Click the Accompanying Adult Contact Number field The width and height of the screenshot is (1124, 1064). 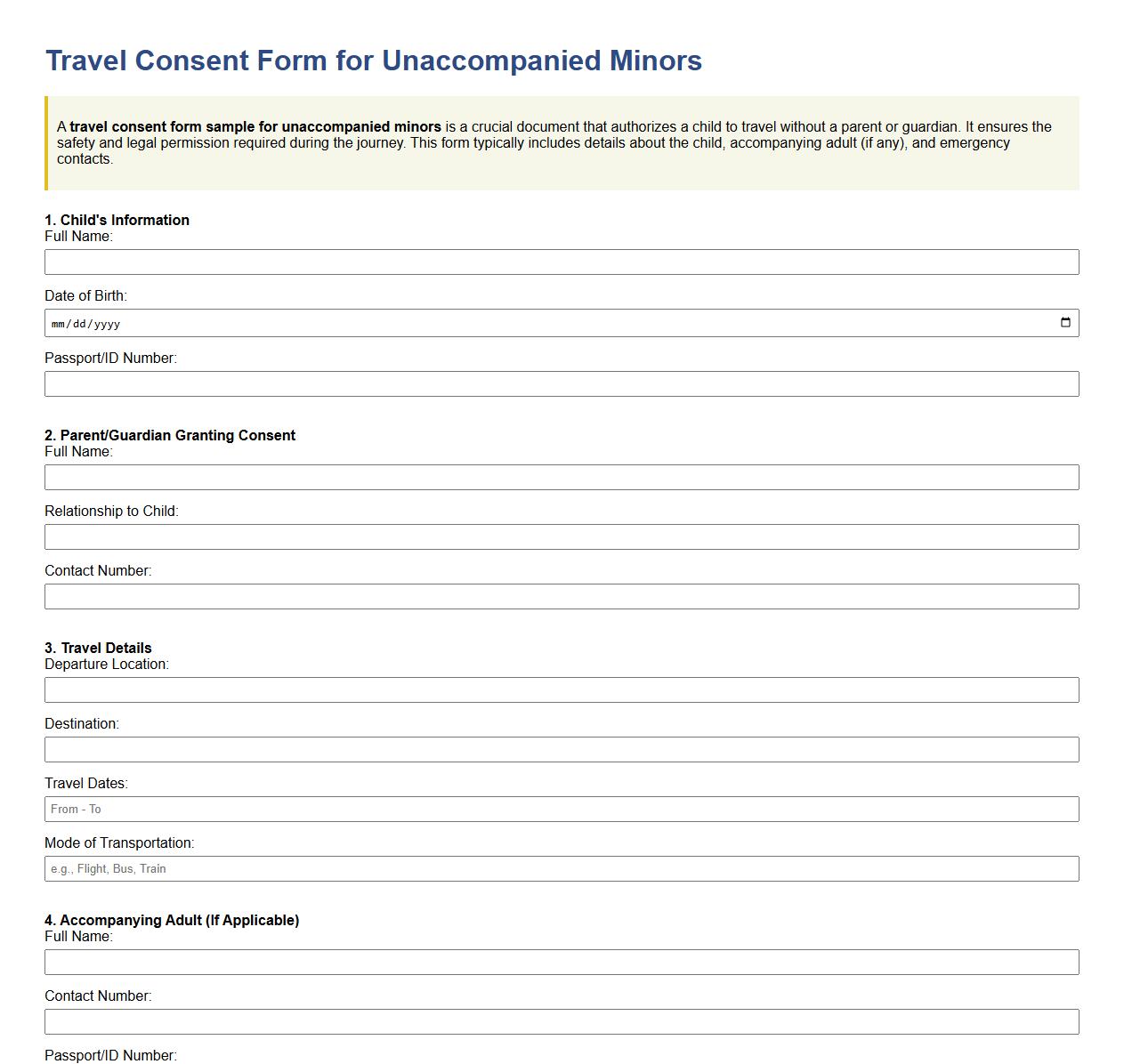pos(561,1021)
